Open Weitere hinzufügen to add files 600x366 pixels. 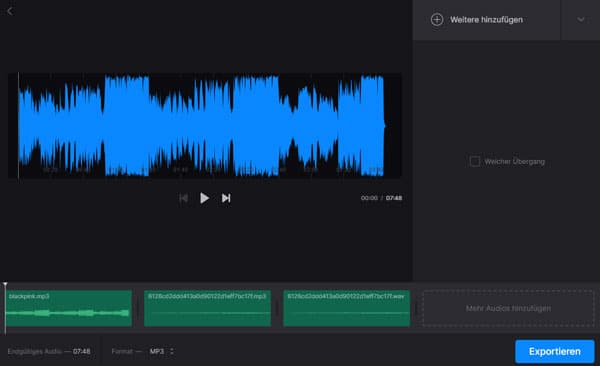point(486,20)
